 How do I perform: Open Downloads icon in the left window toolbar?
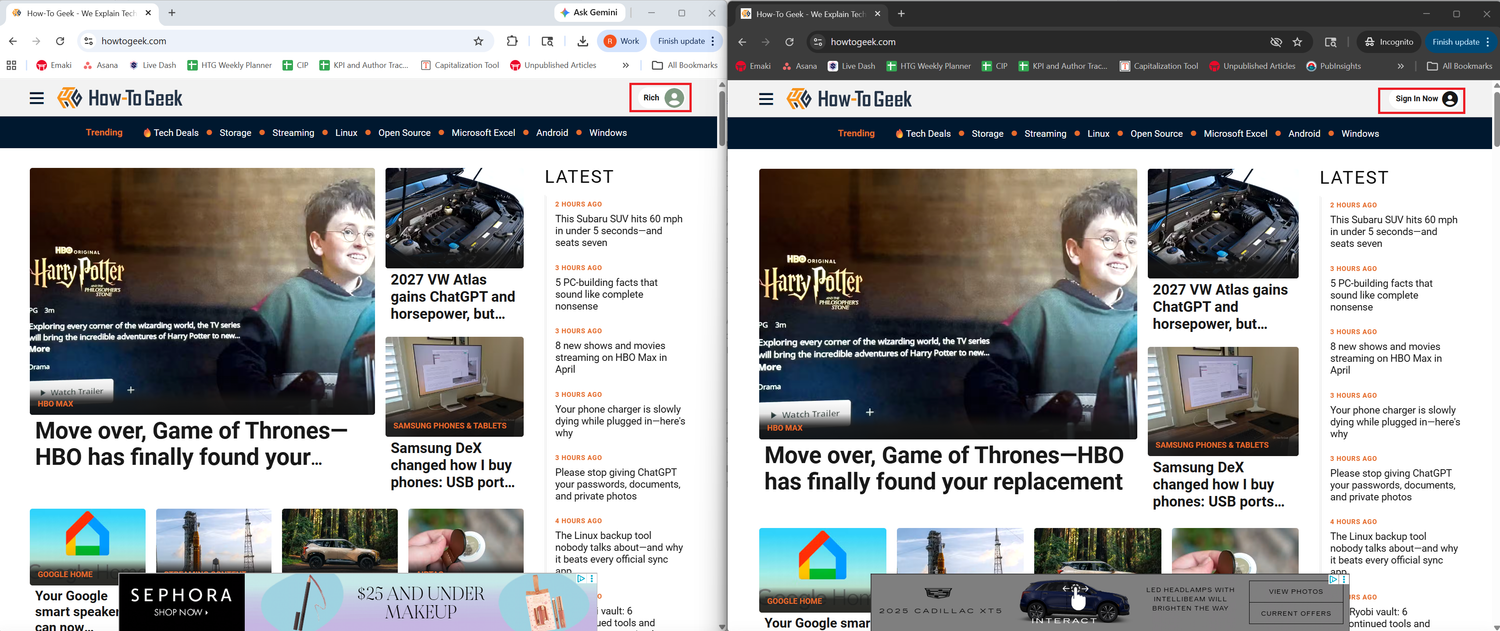coord(582,41)
